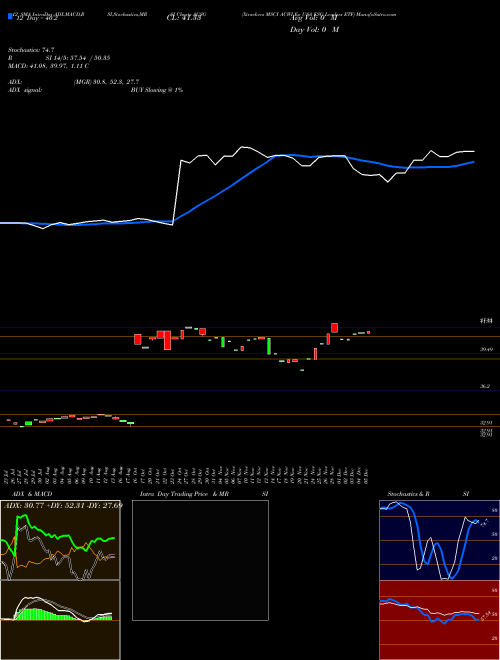The width and height of the screenshot is (500, 660).
Task: Click the 'BUY Slowing @ 1%' signal text
Action: [157, 90]
